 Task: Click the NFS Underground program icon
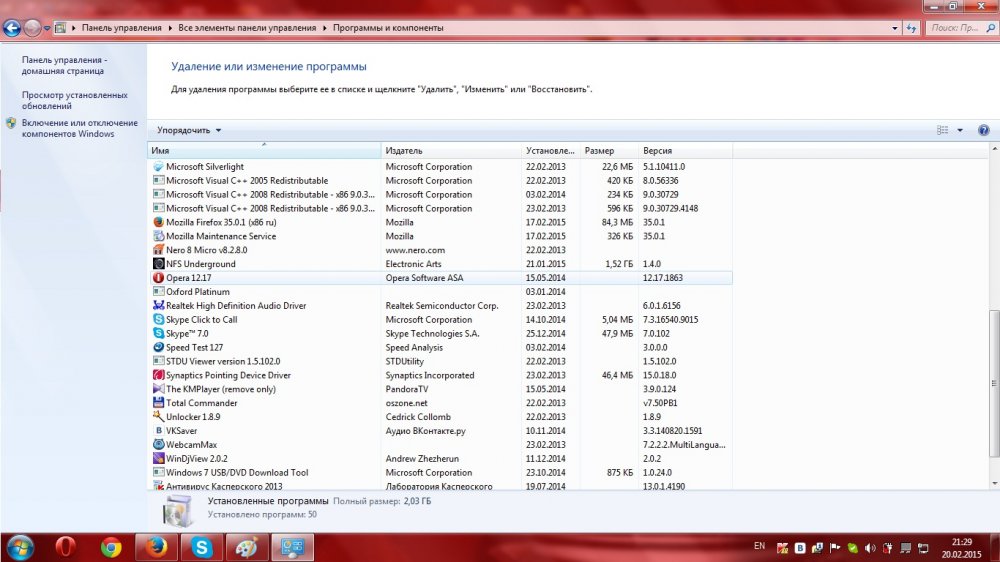(158, 264)
